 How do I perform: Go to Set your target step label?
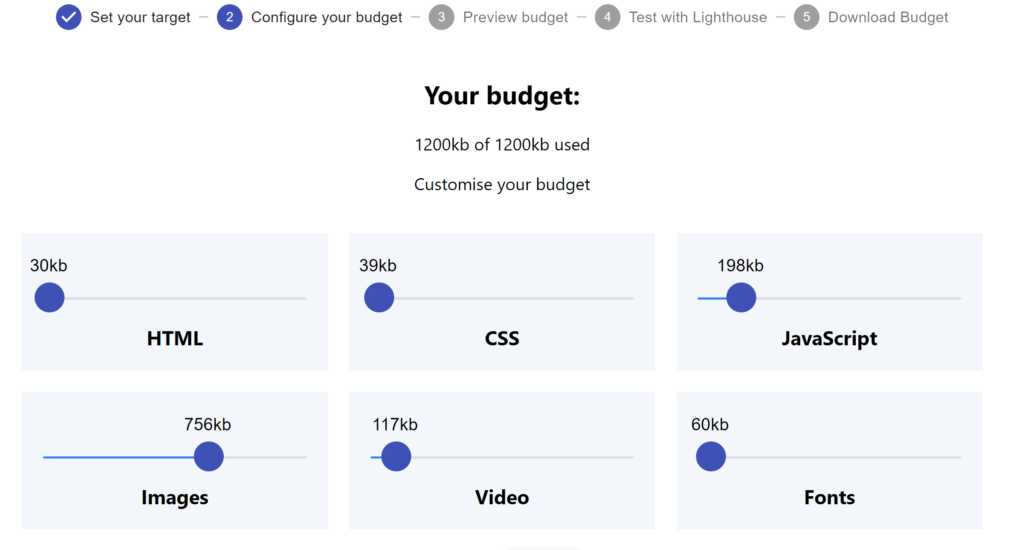click(140, 18)
